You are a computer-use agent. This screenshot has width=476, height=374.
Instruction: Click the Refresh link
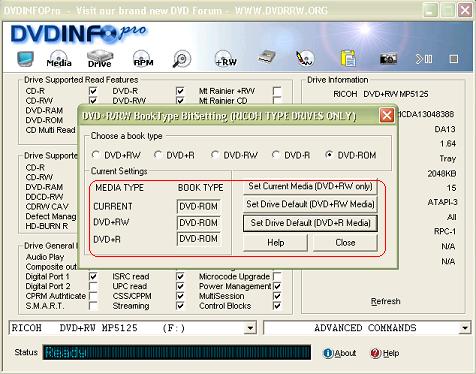pyautogui.click(x=385, y=301)
